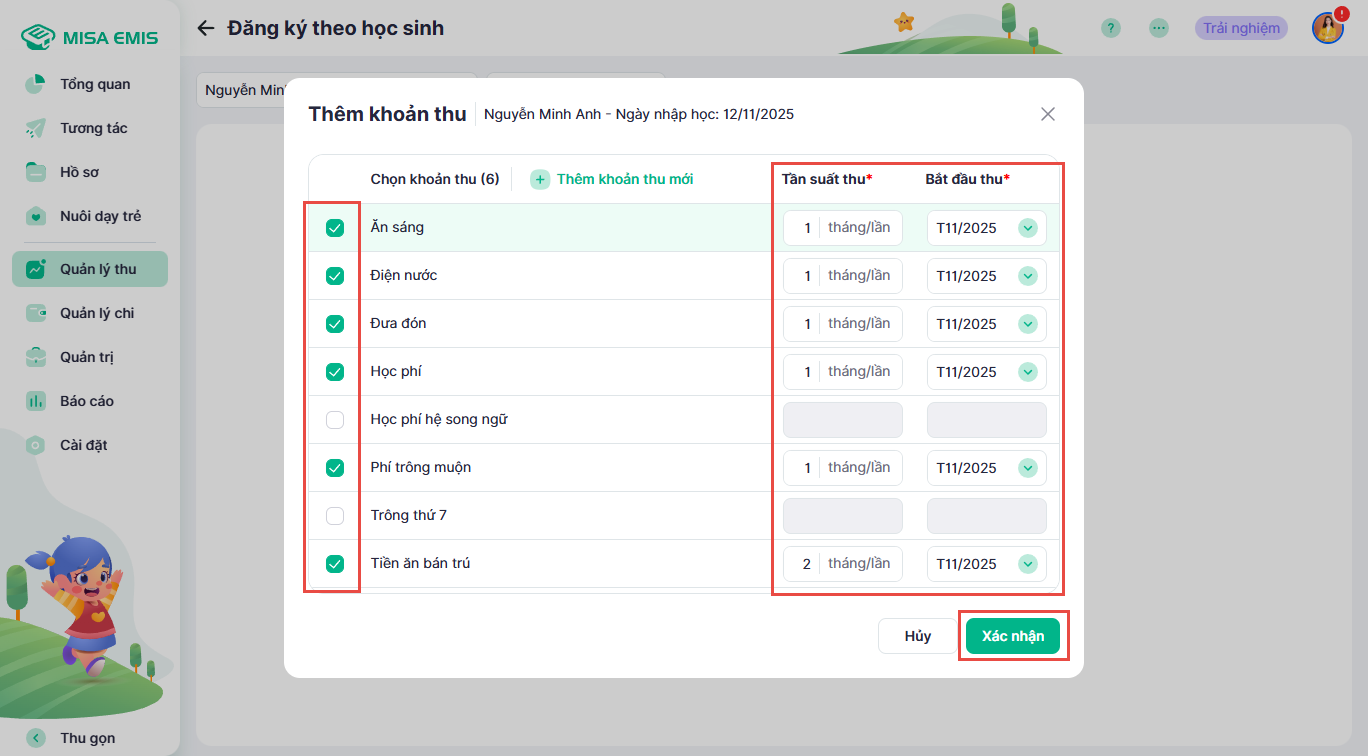Click the Hủy button
The height and width of the screenshot is (756, 1368).
click(917, 636)
